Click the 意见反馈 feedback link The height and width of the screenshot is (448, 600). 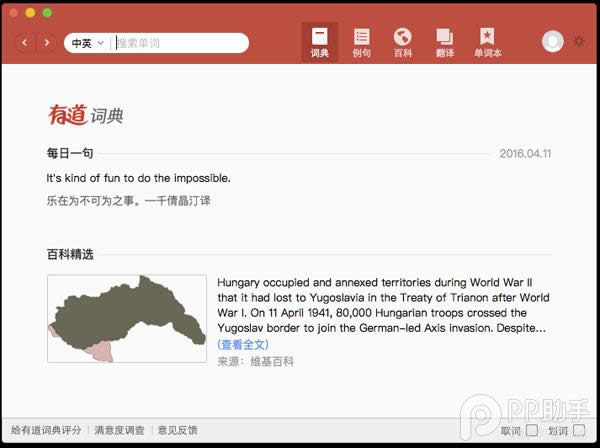(x=177, y=431)
